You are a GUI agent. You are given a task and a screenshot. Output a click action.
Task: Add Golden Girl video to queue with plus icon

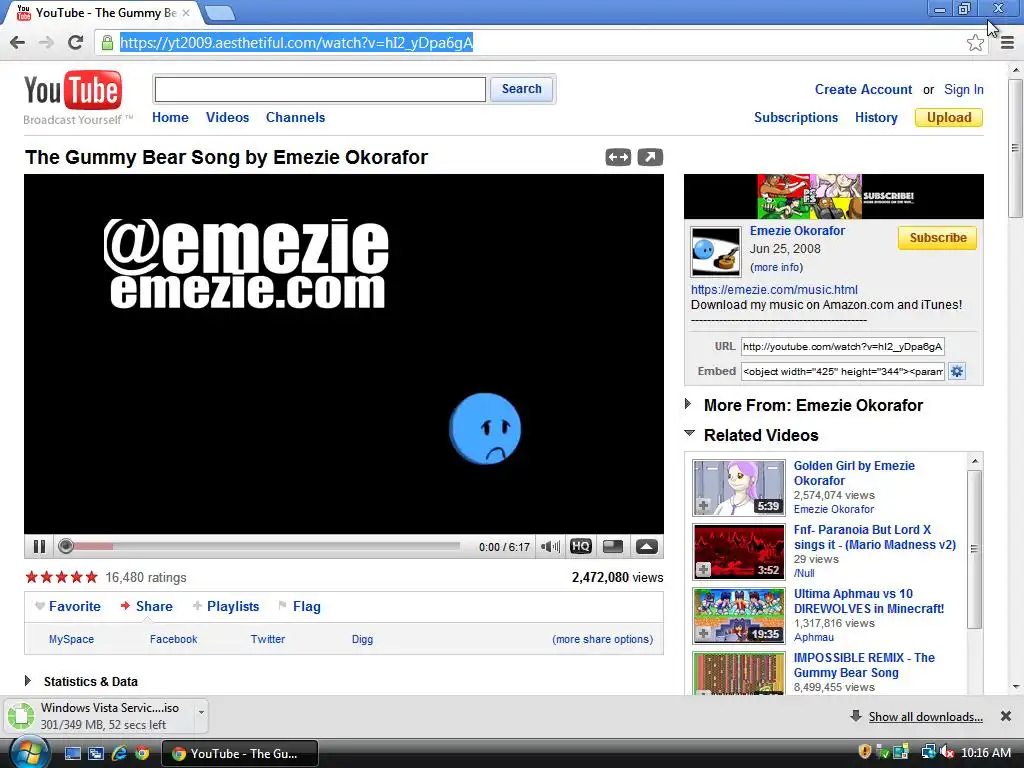click(x=703, y=506)
